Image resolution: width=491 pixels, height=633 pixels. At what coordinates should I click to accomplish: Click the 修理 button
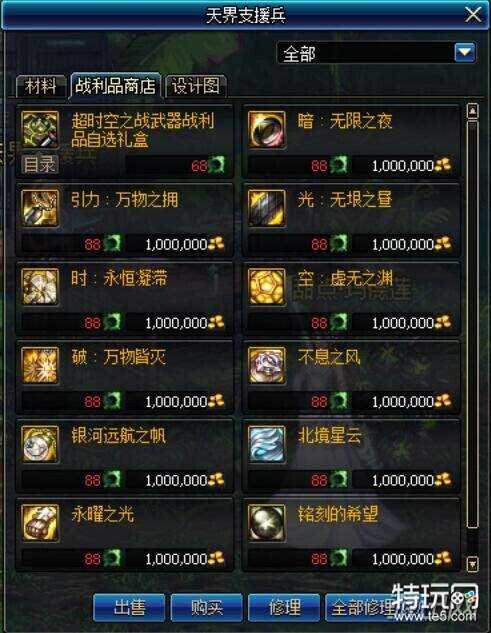284,607
